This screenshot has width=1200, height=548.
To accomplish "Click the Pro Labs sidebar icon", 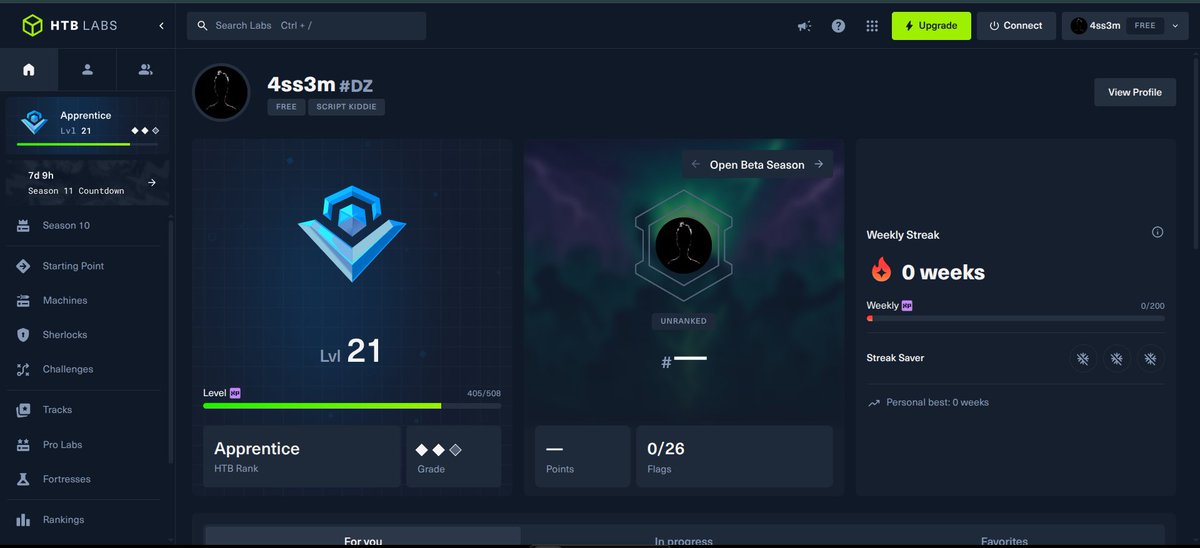I will [23, 445].
